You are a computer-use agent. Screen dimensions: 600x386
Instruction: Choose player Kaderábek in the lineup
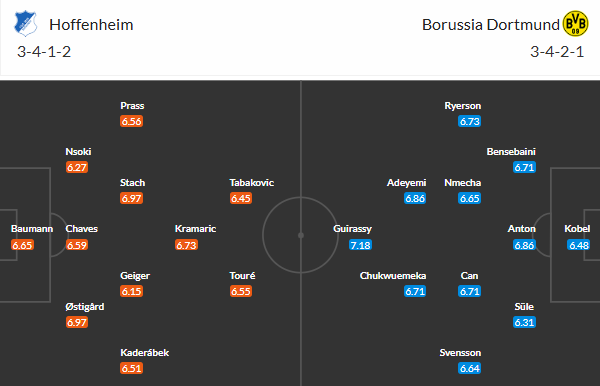144,352
